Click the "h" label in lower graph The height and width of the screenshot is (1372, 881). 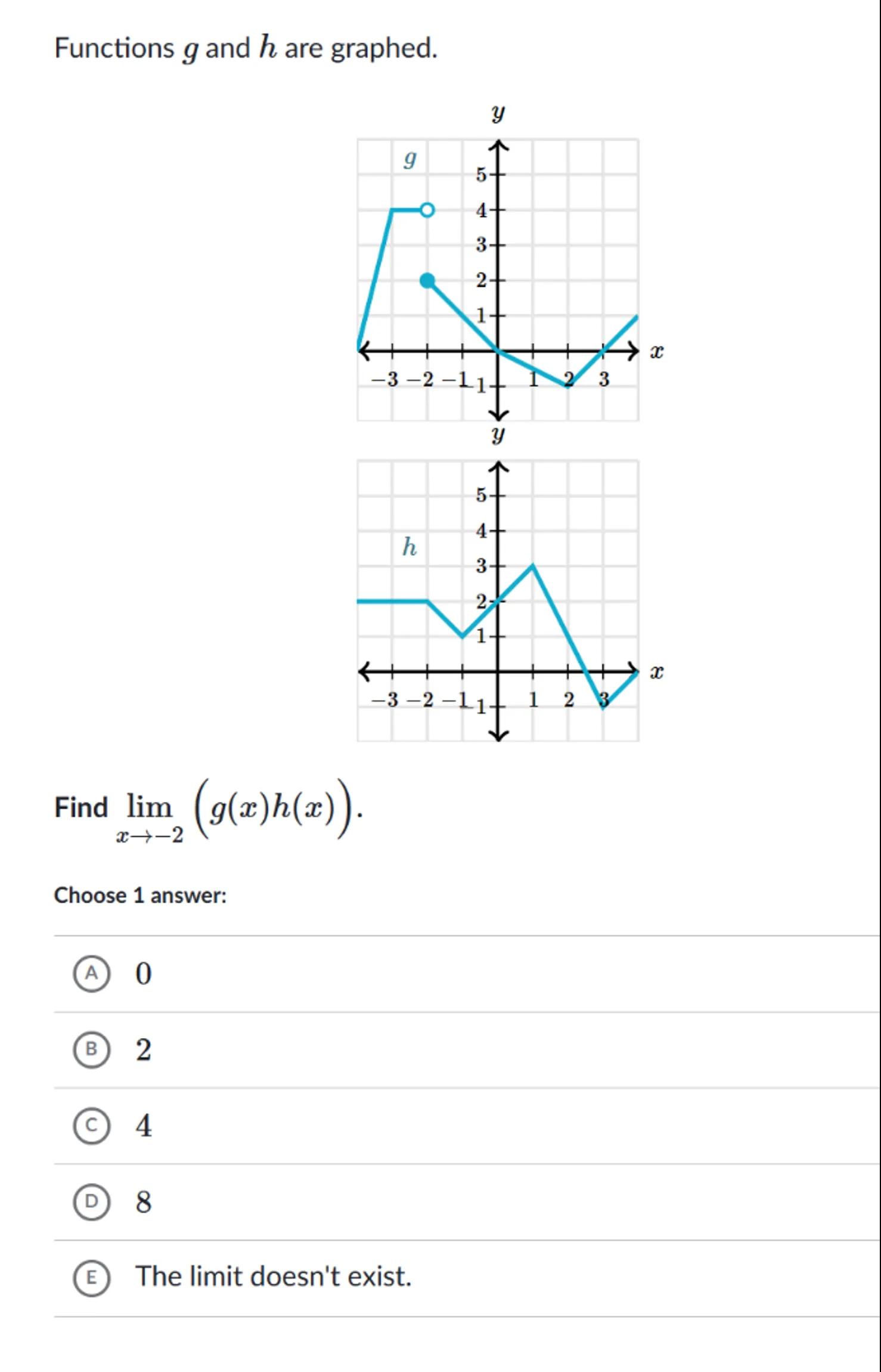(410, 546)
